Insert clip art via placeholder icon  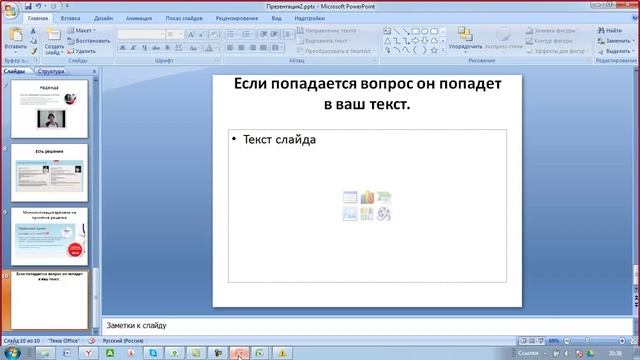coord(367,214)
